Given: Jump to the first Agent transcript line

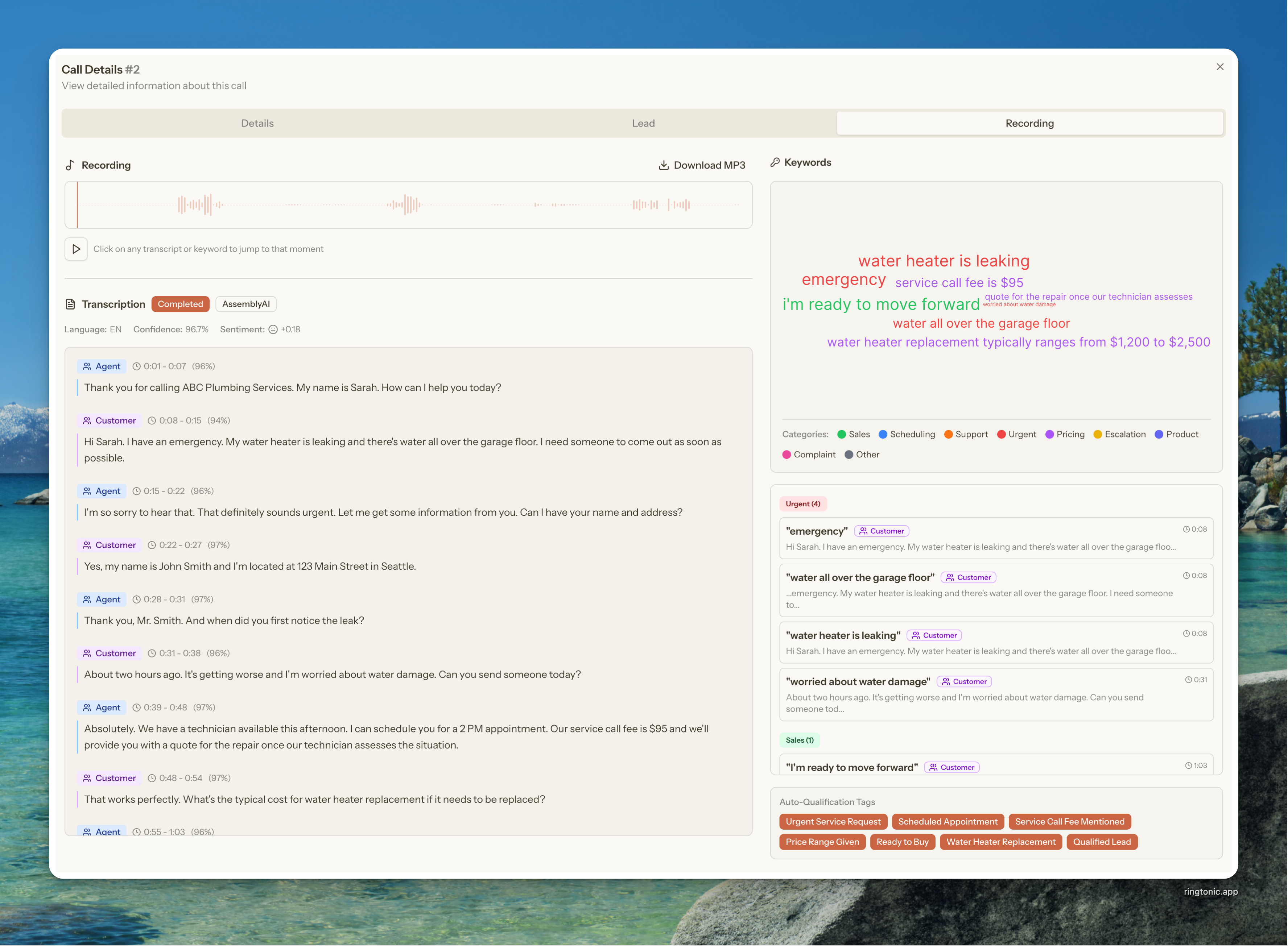Looking at the screenshot, I should tap(292, 388).
